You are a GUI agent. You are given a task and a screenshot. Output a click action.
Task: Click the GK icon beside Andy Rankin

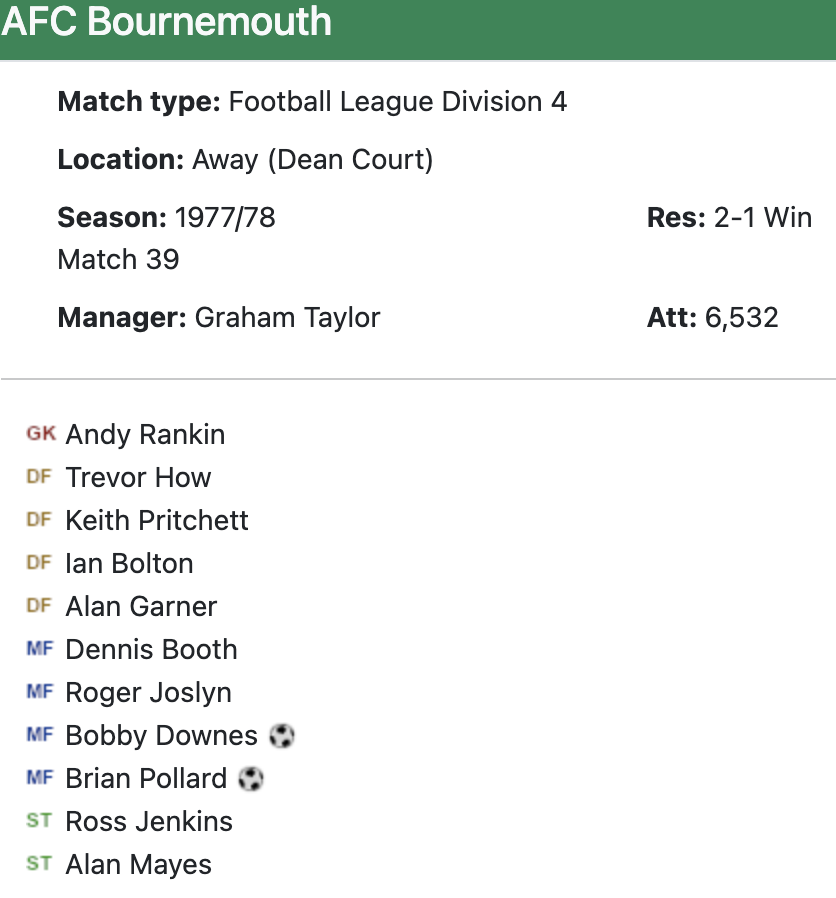coord(41,434)
